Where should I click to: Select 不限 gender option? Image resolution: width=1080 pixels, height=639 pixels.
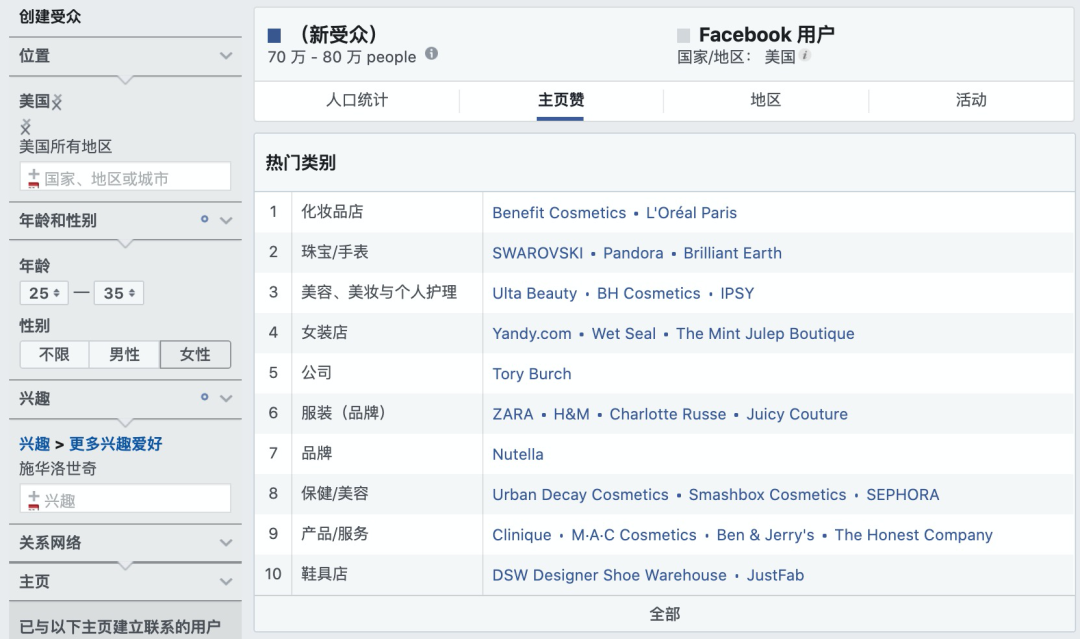coord(54,355)
